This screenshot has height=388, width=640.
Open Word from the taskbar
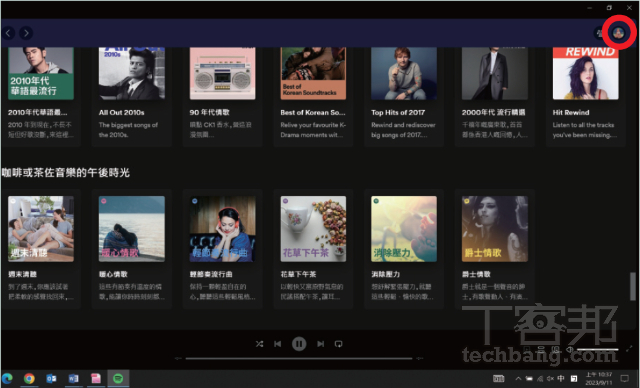[x=73, y=378]
